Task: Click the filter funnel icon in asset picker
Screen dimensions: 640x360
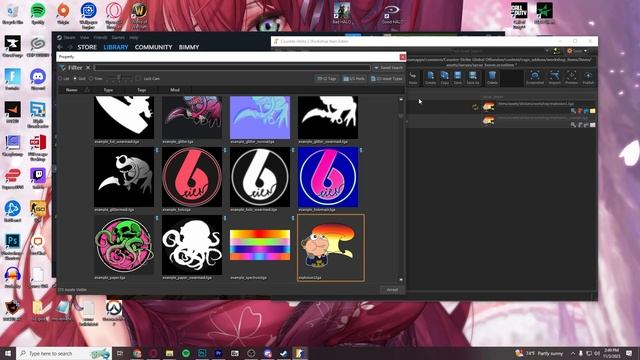Action: pos(62,68)
